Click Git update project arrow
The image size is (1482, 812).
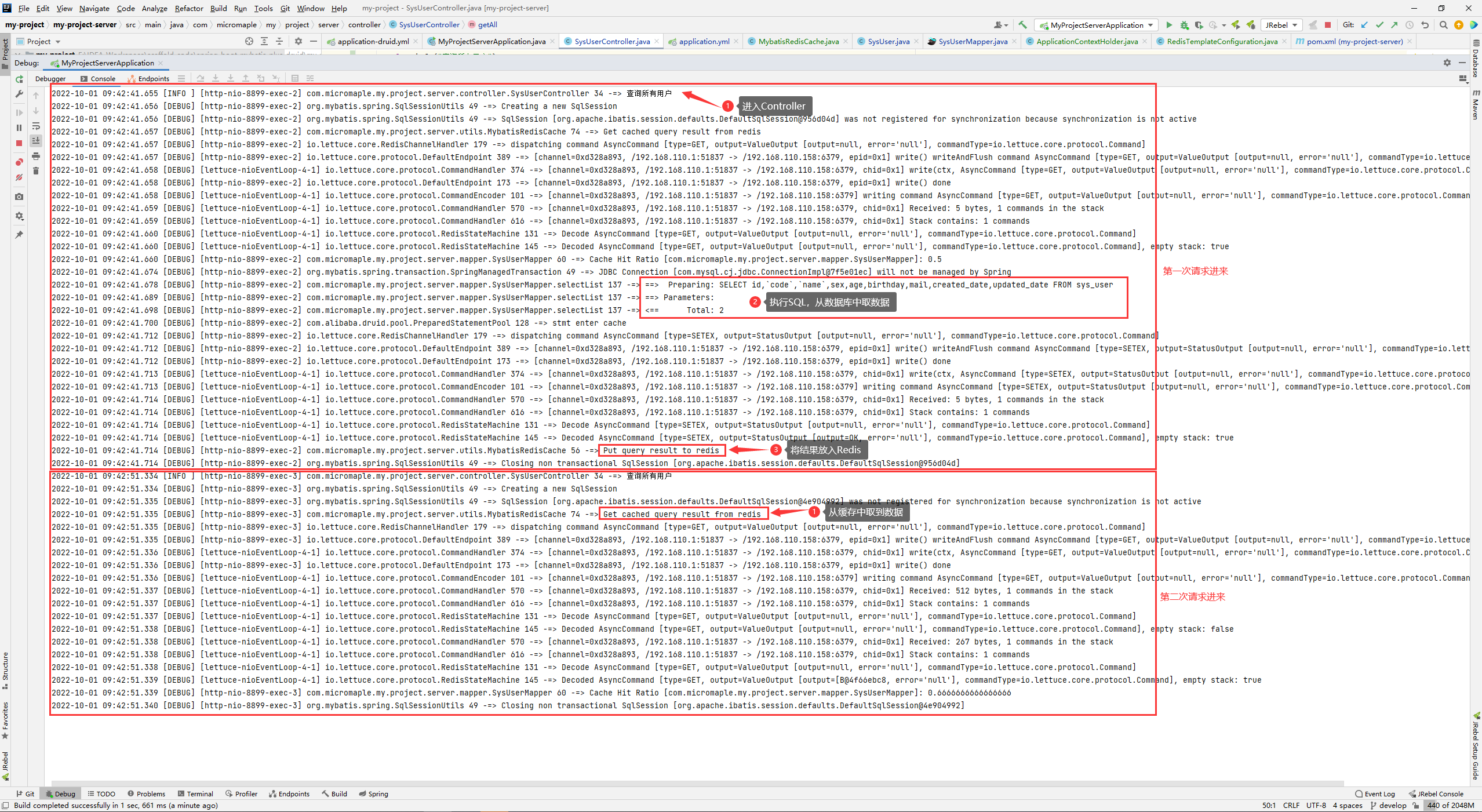coord(1364,25)
